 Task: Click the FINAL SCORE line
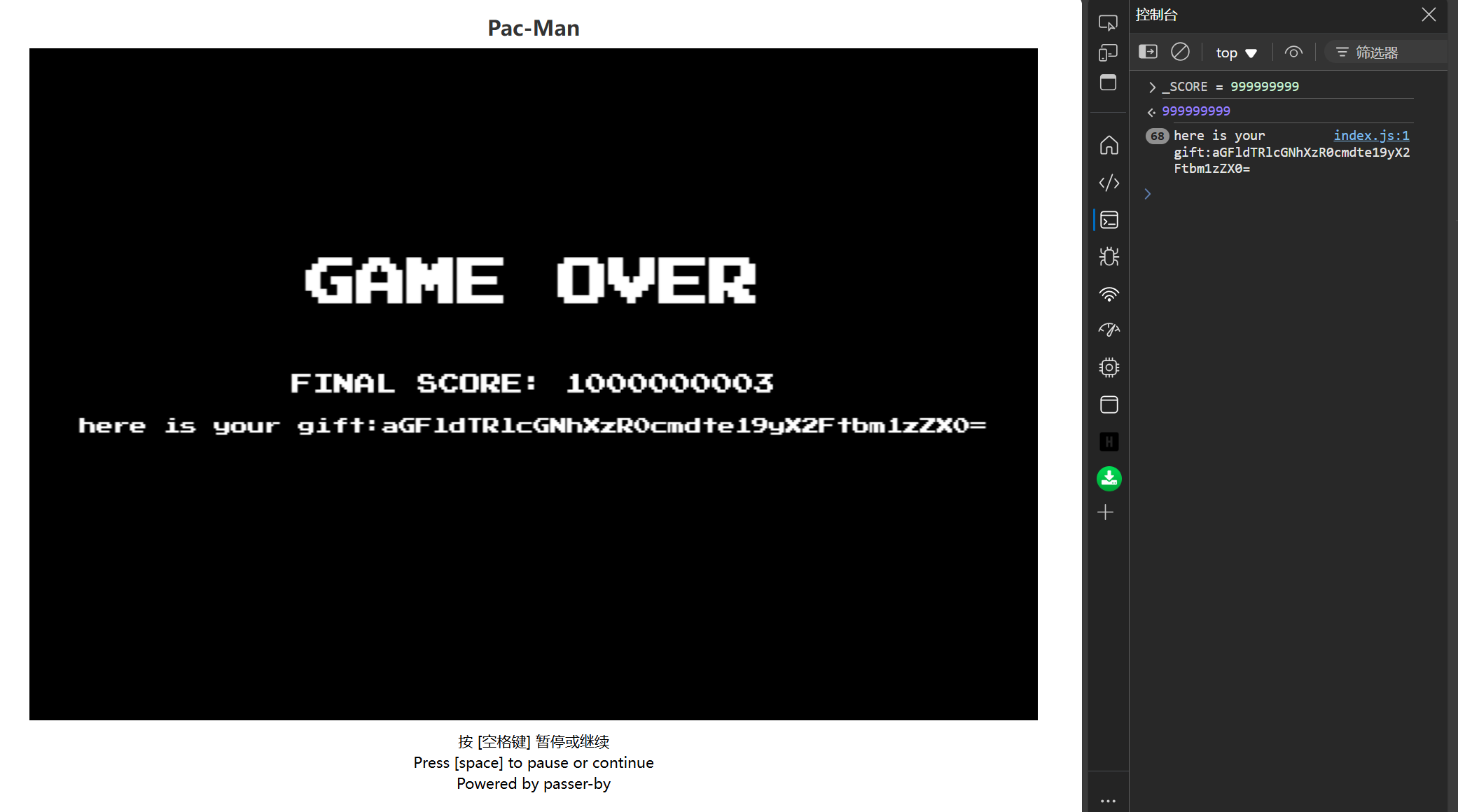(532, 383)
